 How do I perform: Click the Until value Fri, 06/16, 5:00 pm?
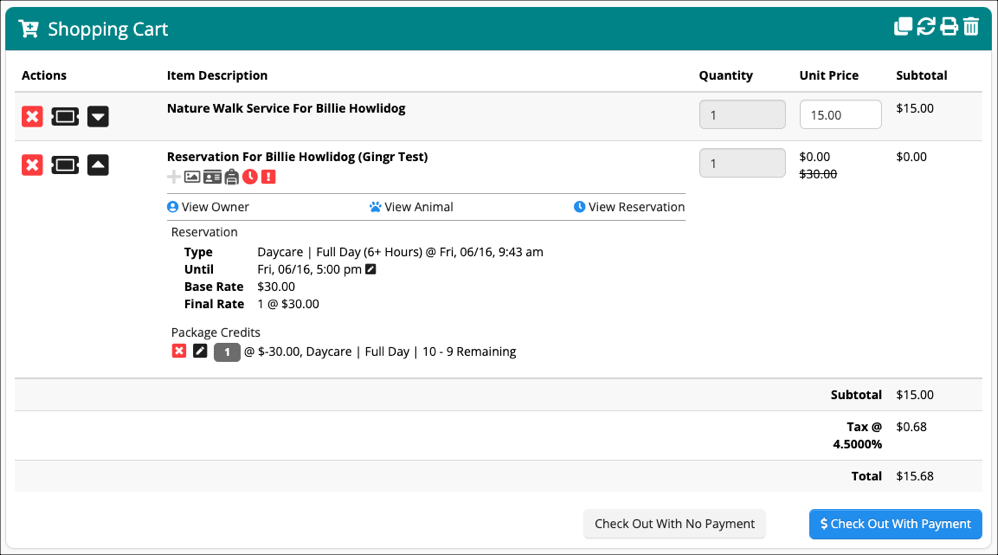[x=309, y=269]
